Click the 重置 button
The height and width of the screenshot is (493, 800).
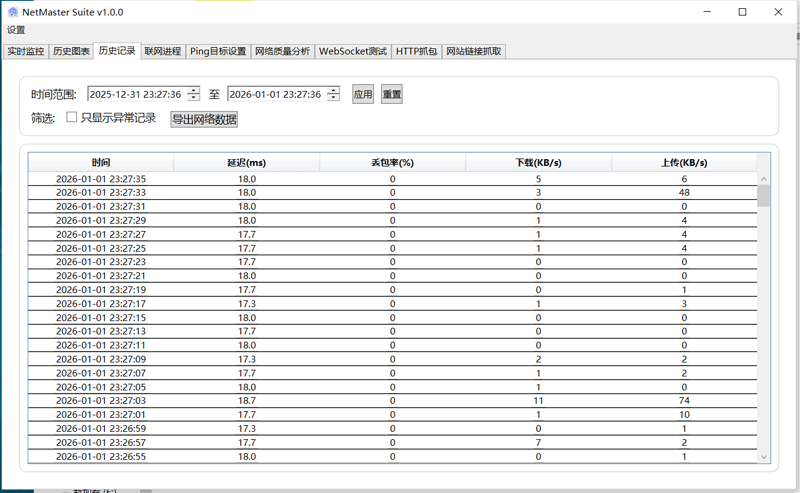392,95
